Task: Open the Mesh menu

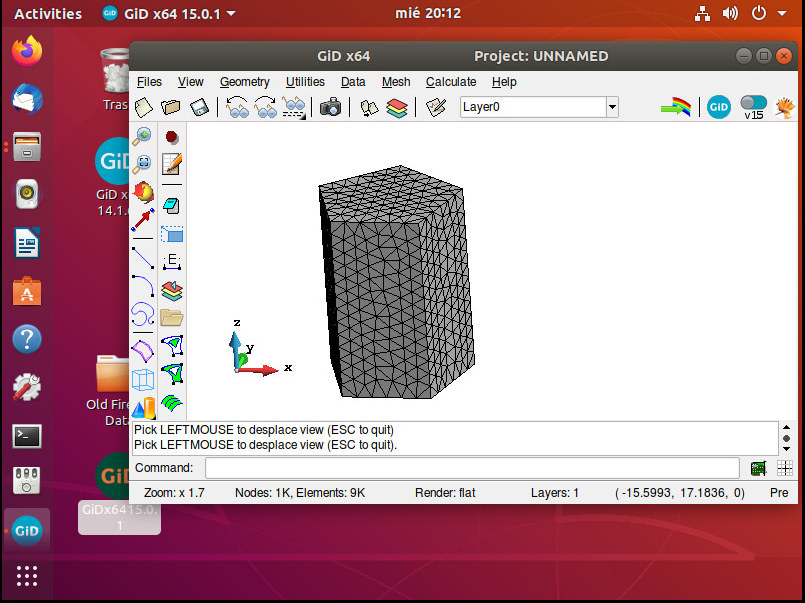Action: click(x=396, y=82)
